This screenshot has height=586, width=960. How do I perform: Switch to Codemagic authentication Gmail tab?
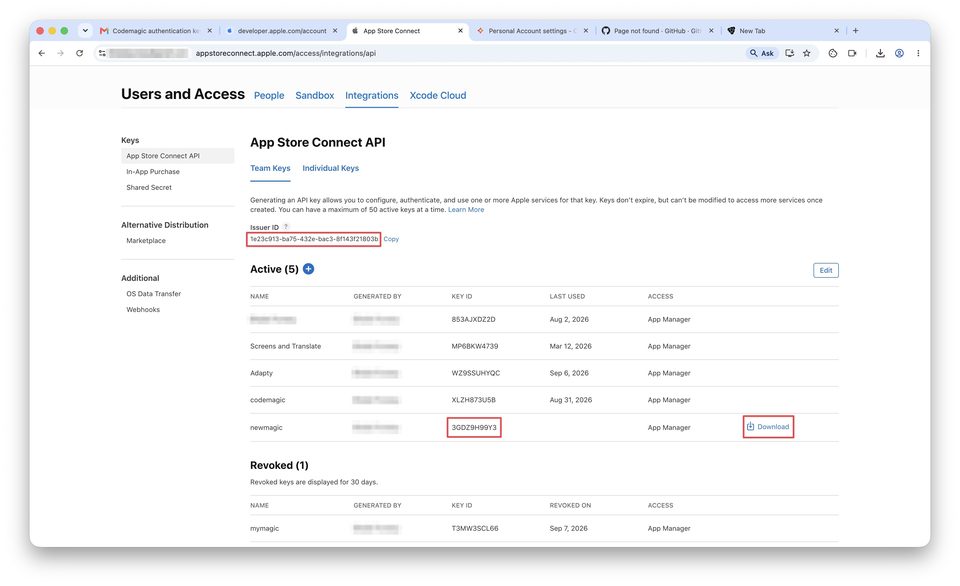pyautogui.click(x=156, y=31)
